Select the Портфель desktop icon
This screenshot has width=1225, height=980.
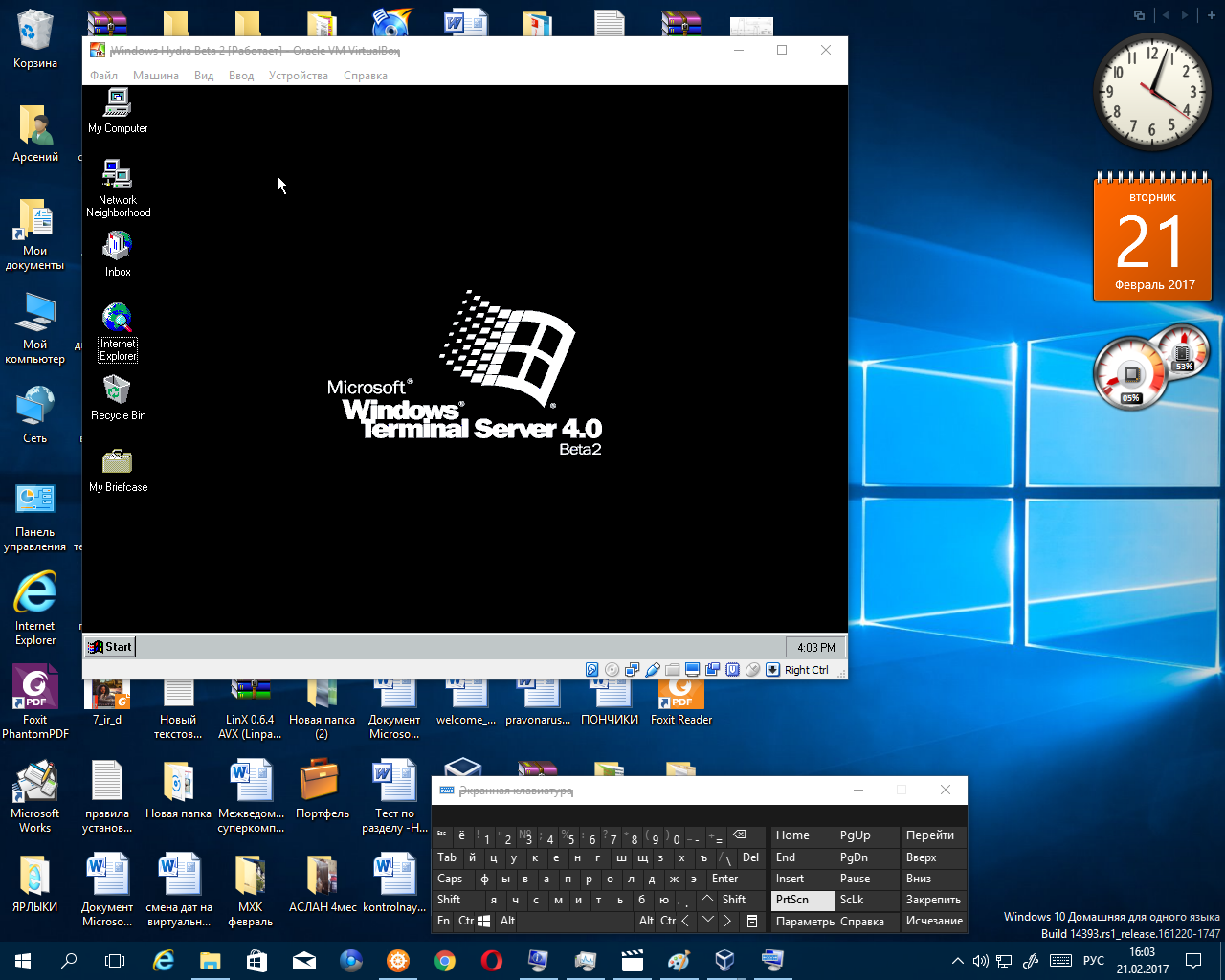[x=322, y=790]
